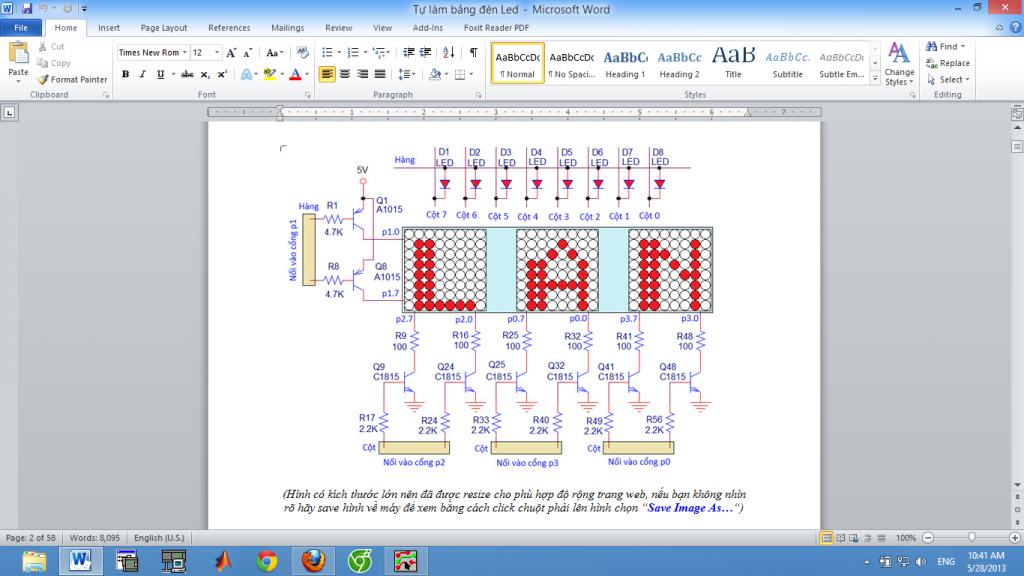
Task: Grow the font size
Action: pyautogui.click(x=231, y=53)
